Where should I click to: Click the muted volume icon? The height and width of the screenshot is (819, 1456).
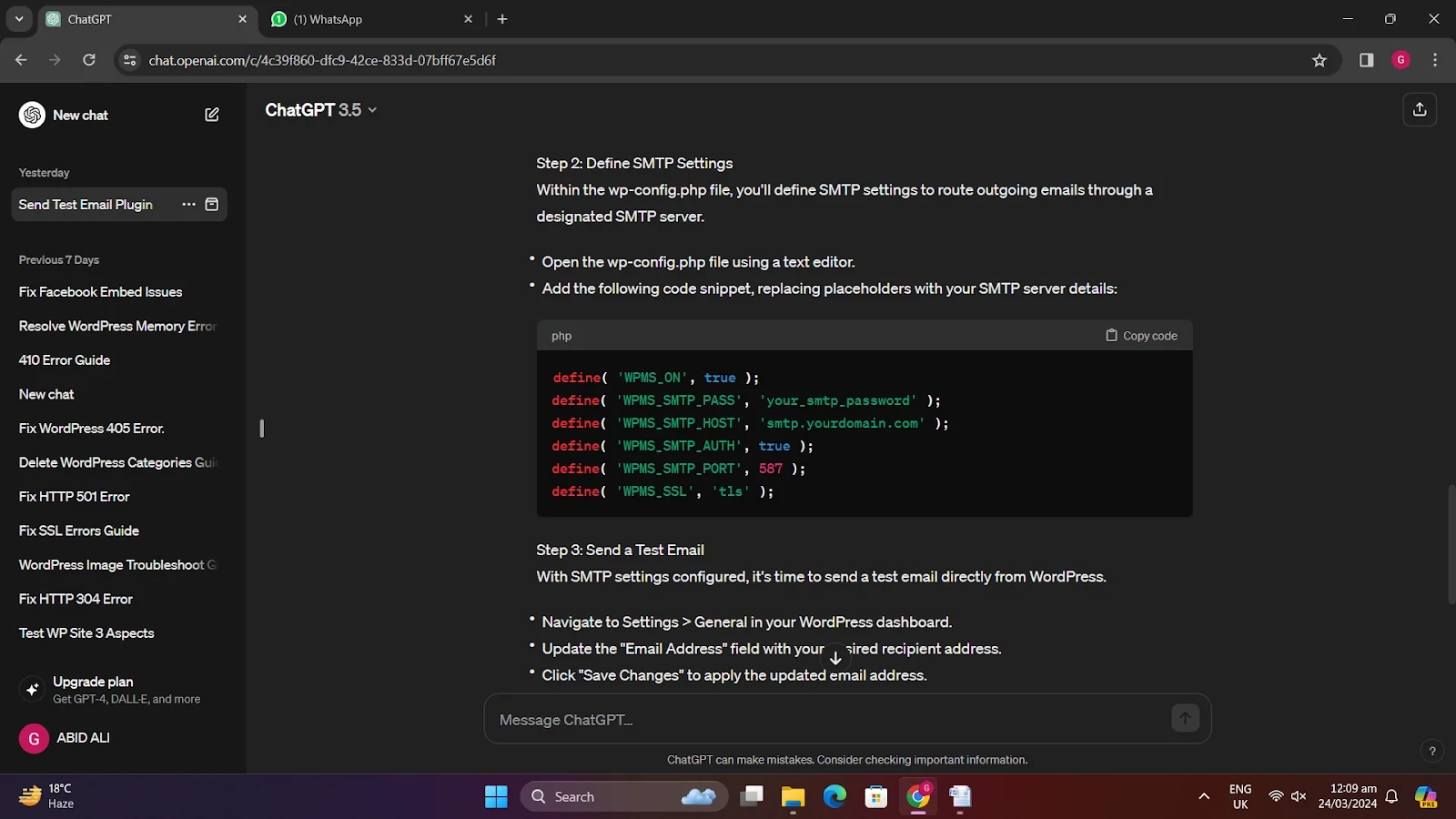point(1299,797)
